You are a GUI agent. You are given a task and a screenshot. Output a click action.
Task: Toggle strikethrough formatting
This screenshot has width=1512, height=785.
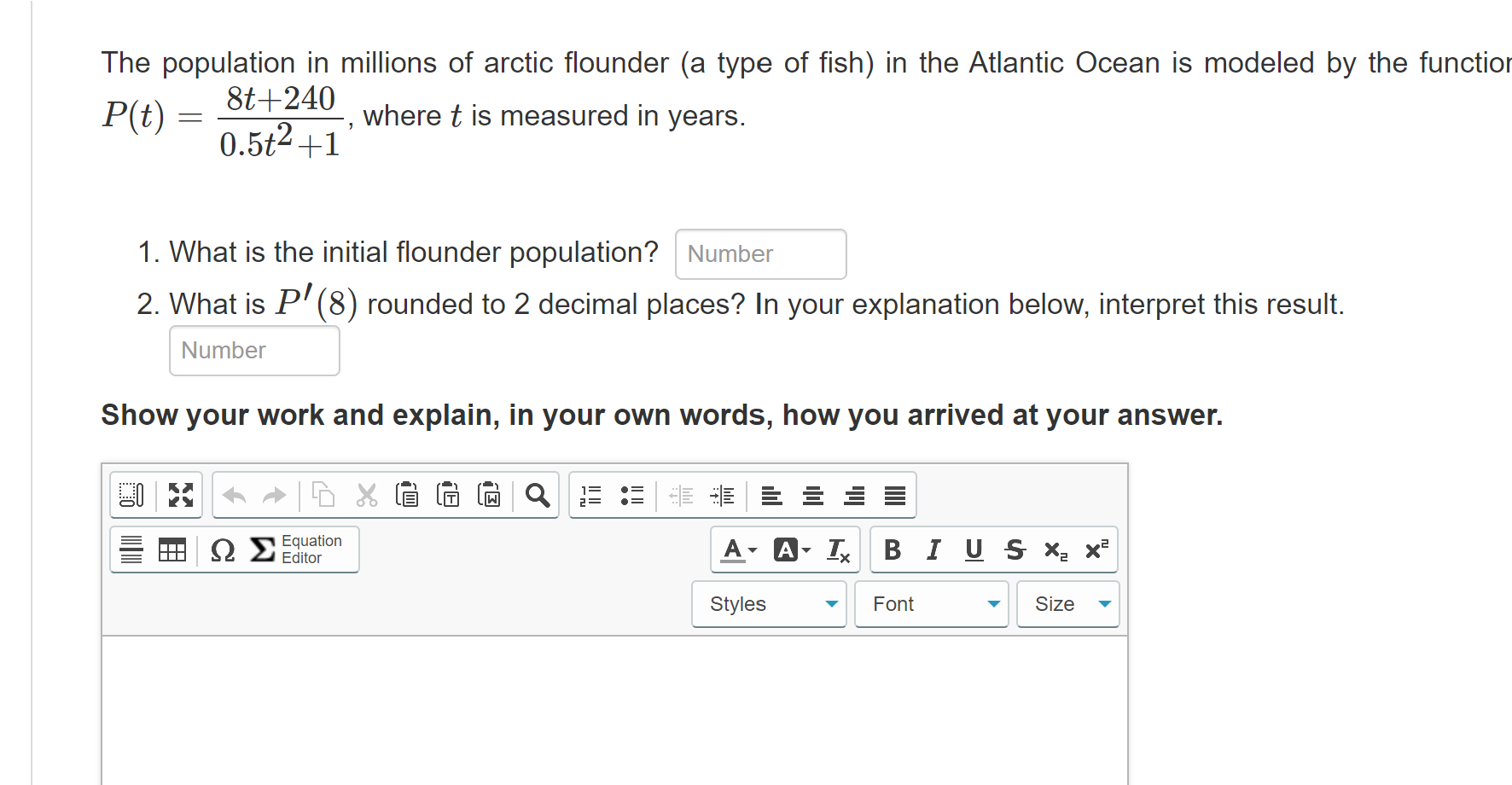1015,550
